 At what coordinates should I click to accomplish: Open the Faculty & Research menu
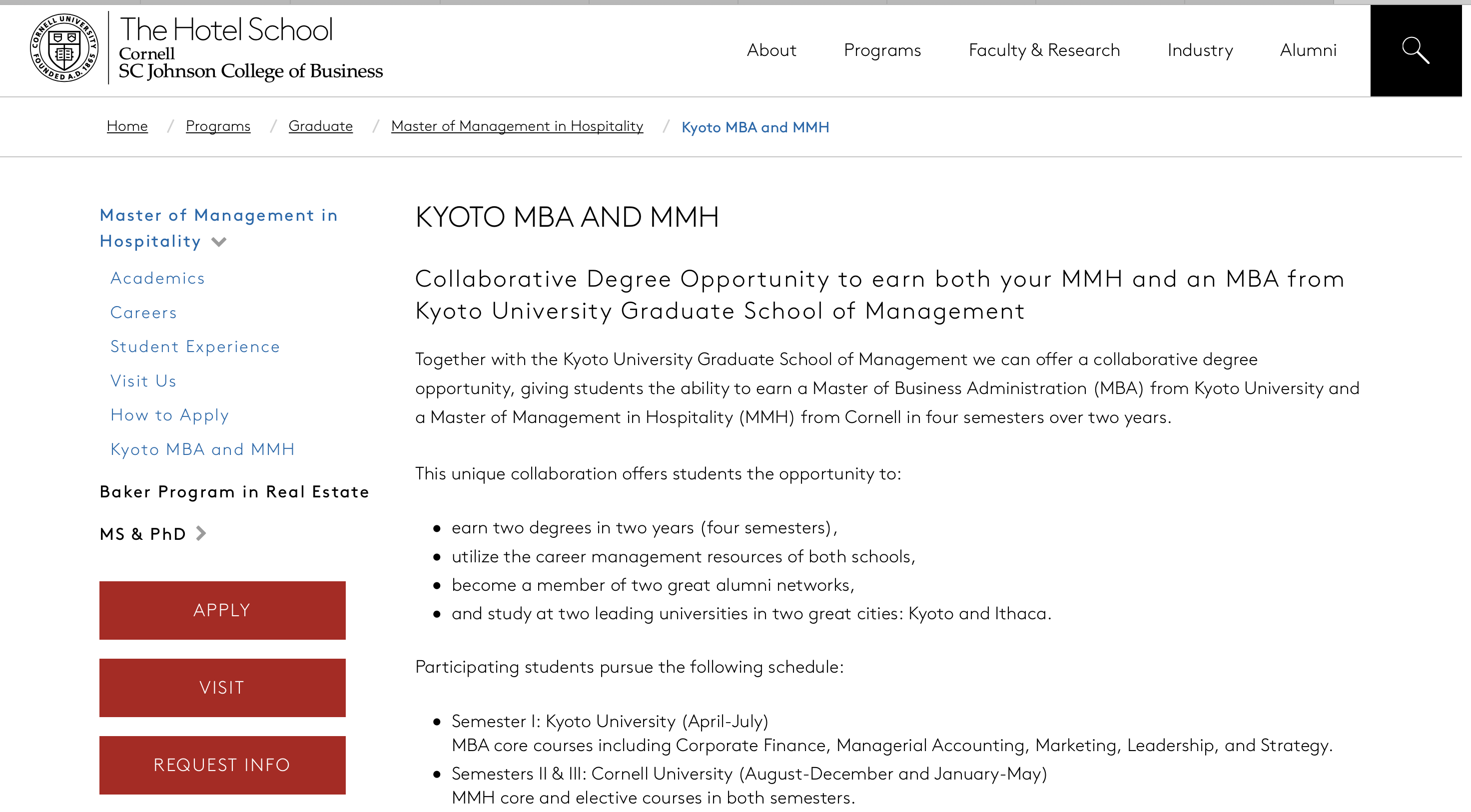[1043, 50]
